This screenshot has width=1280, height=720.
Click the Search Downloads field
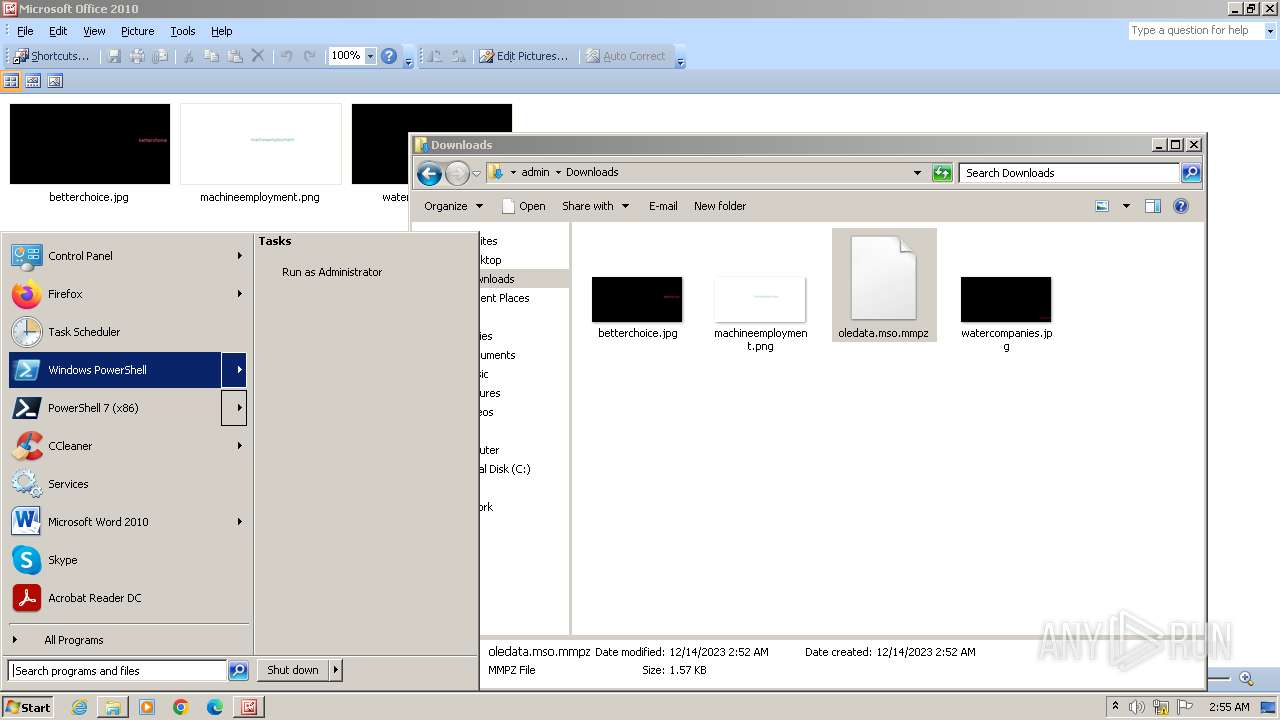click(1069, 173)
